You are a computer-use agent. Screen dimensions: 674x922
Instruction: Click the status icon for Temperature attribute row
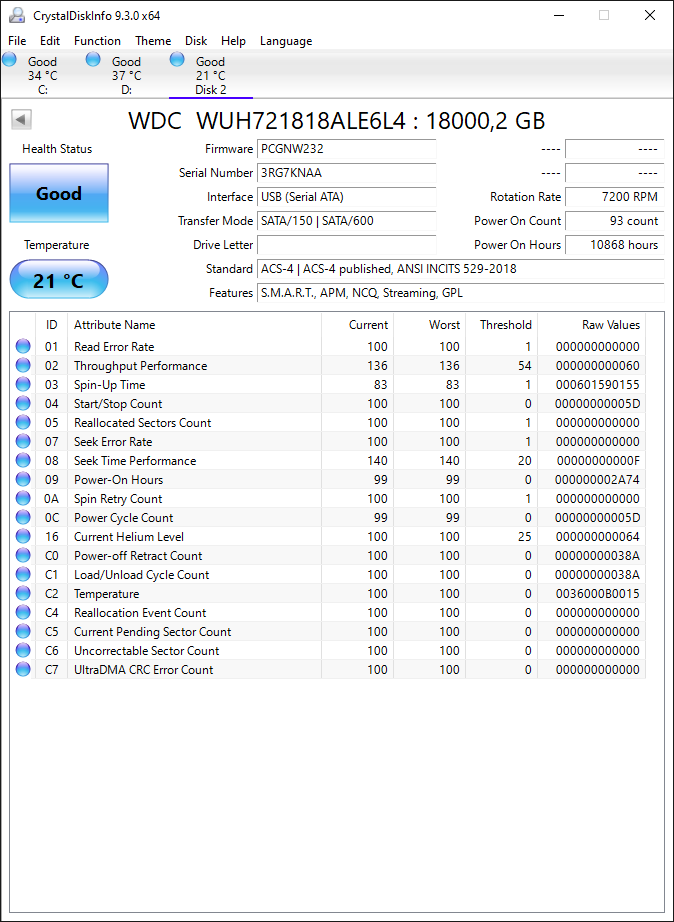click(23, 593)
